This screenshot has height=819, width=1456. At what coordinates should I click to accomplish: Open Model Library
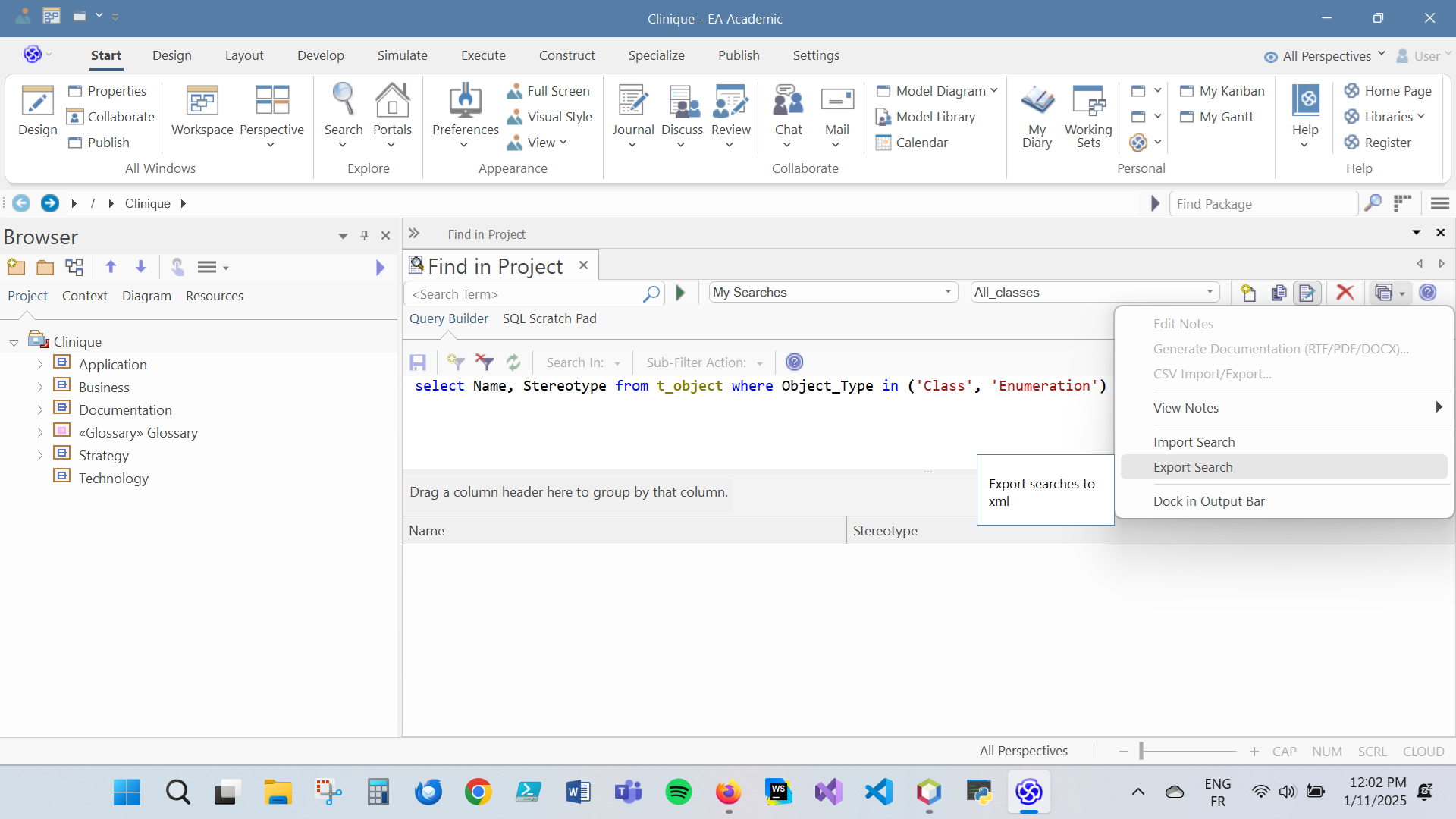tap(925, 117)
